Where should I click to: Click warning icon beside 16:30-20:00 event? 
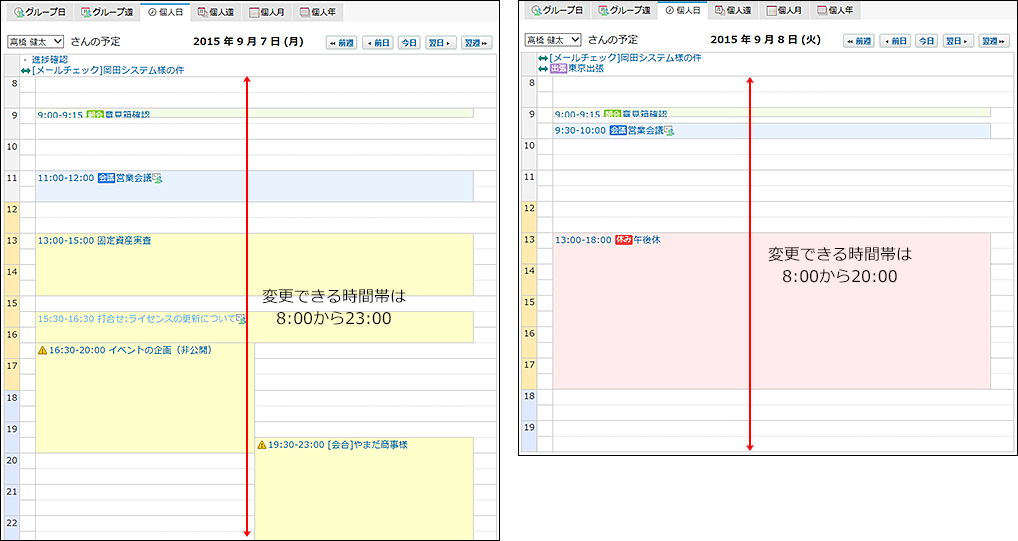click(x=42, y=350)
